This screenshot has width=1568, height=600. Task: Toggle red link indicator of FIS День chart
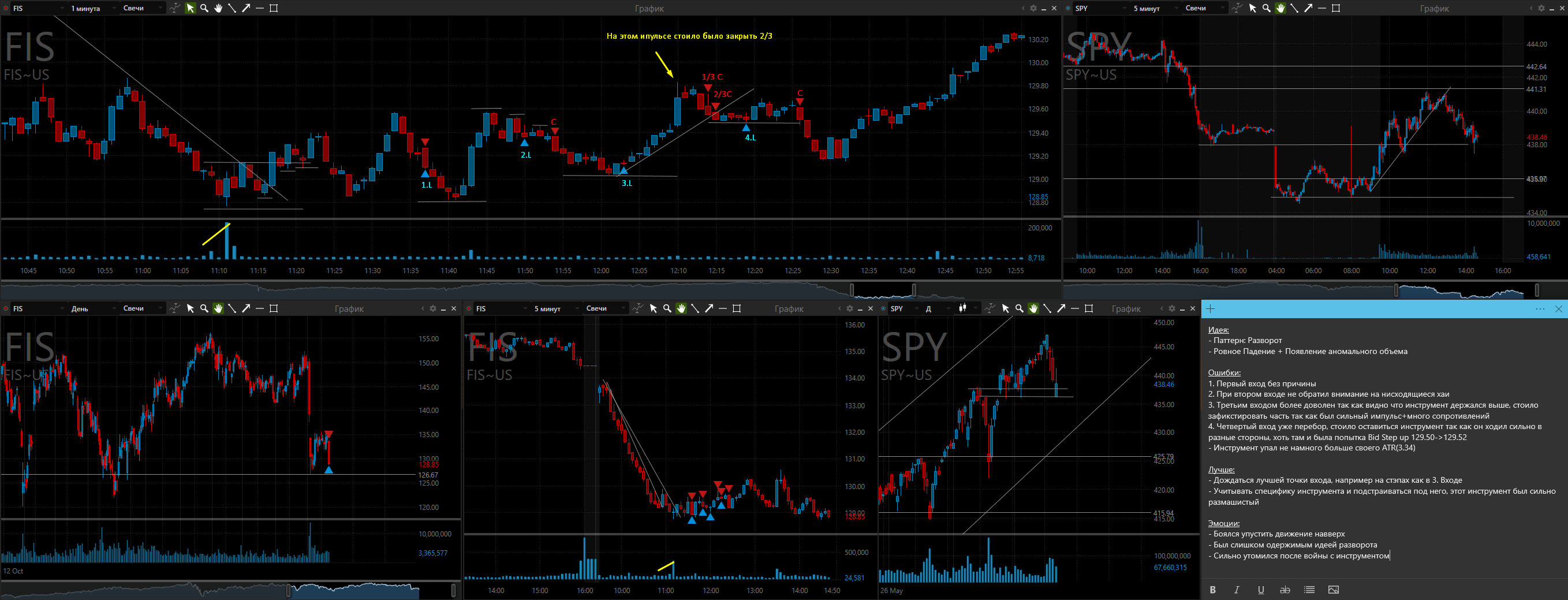coord(6,308)
